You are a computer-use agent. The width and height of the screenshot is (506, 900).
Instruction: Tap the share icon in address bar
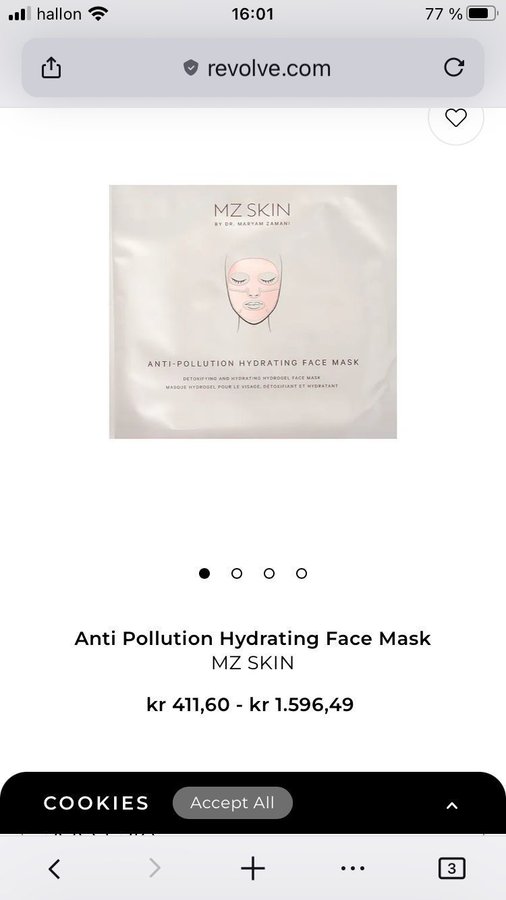(x=51, y=67)
